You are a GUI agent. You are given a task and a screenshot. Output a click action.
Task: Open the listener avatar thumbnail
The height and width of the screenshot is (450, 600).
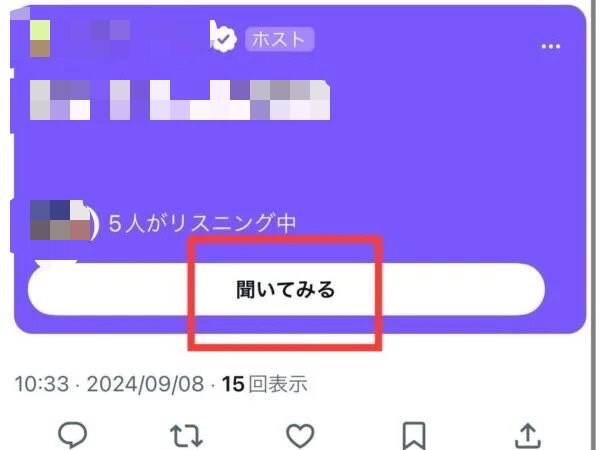coord(60,220)
